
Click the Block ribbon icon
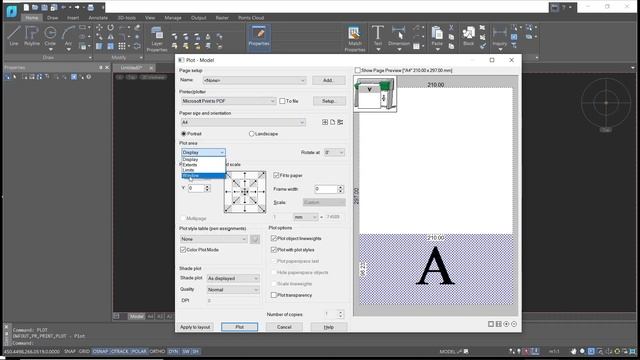(x=469, y=36)
